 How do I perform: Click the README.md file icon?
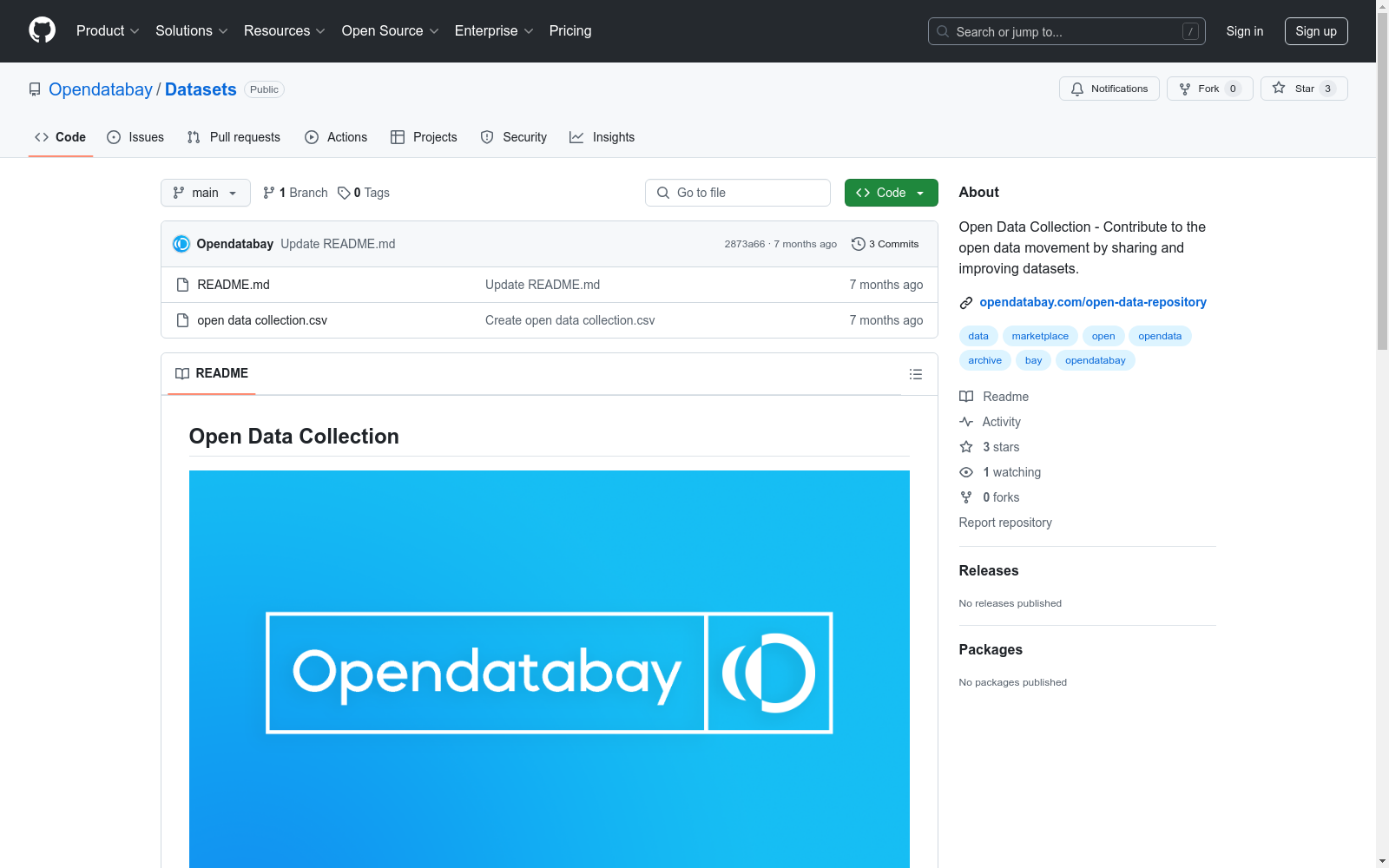(182, 285)
